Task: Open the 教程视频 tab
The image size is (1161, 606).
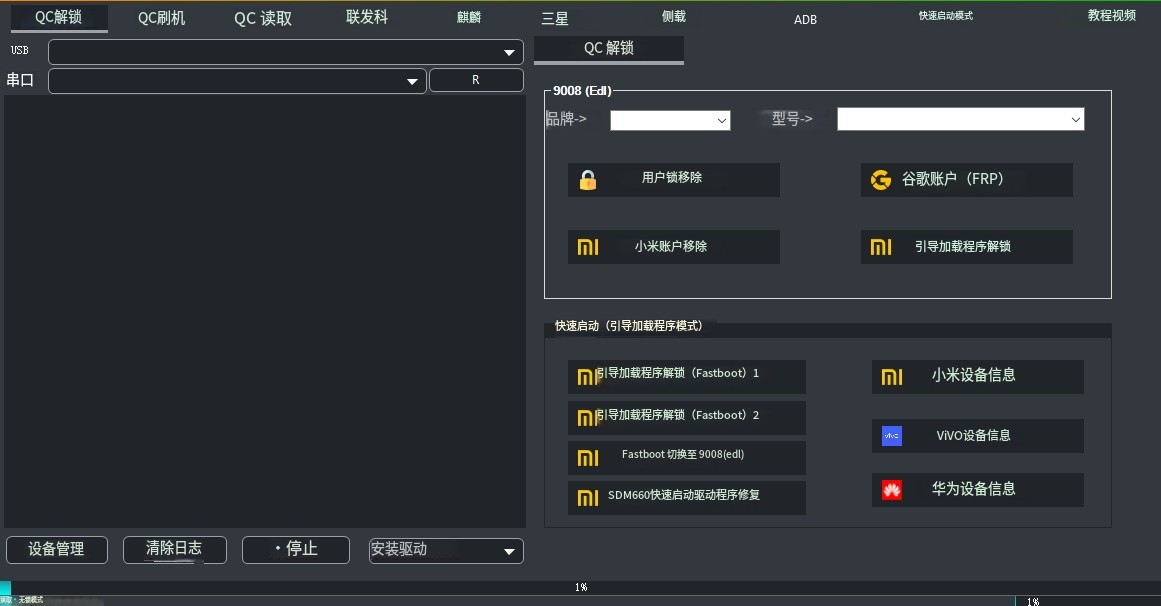Action: click(x=1111, y=16)
